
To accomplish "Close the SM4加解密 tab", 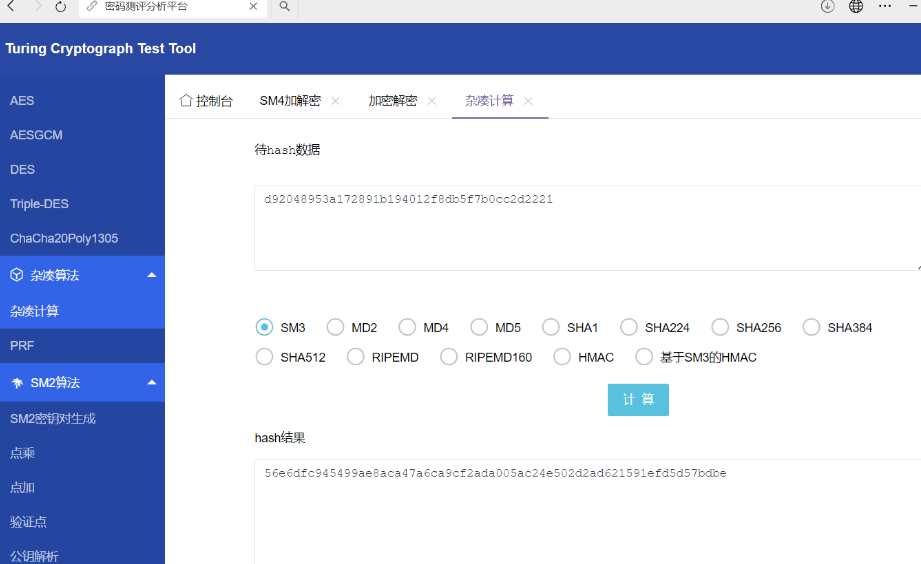I will point(335,101).
